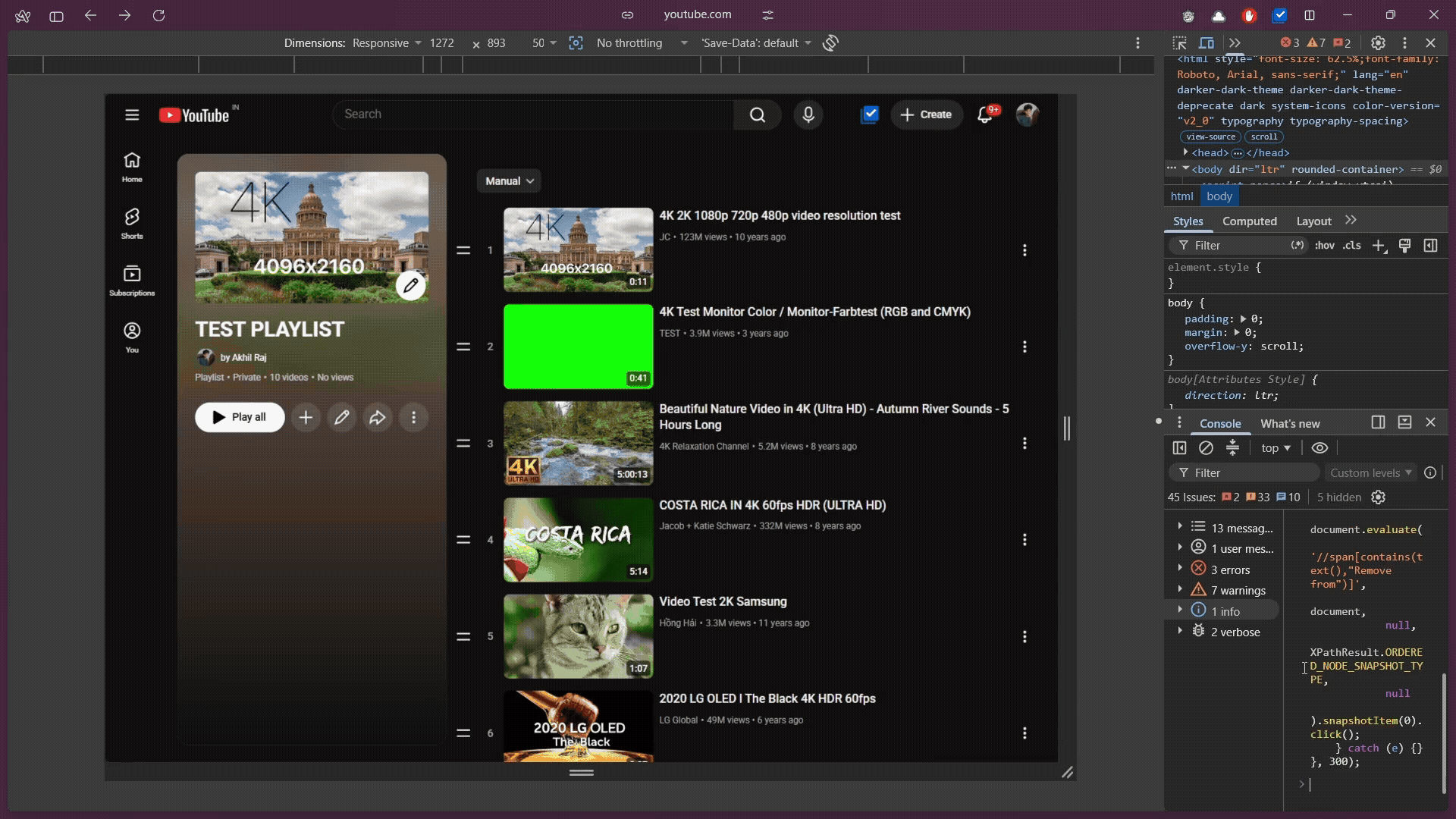Toggle regex mode in styles filter
The height and width of the screenshot is (819, 1456).
tap(1298, 246)
